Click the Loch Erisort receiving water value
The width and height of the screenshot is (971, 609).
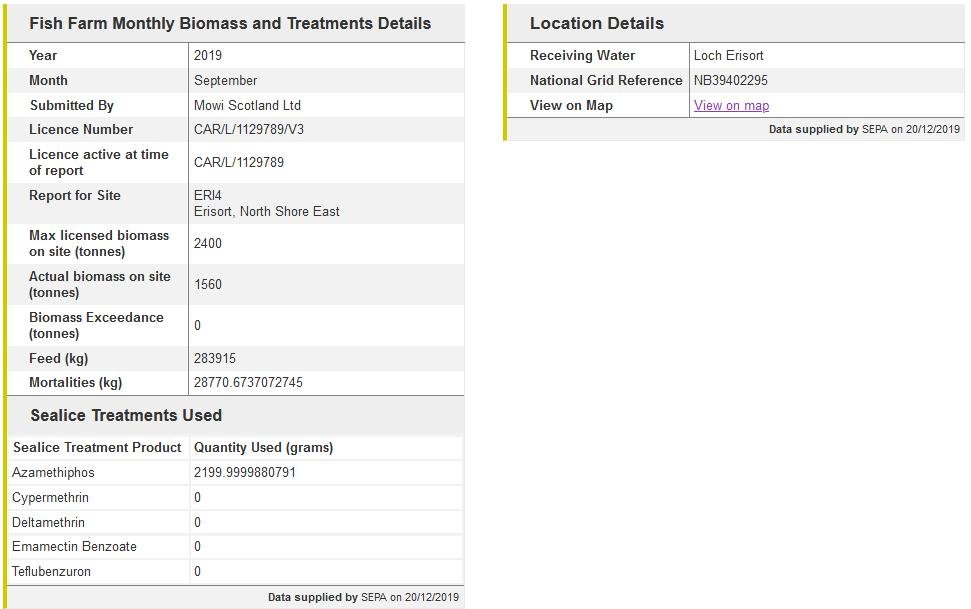728,55
